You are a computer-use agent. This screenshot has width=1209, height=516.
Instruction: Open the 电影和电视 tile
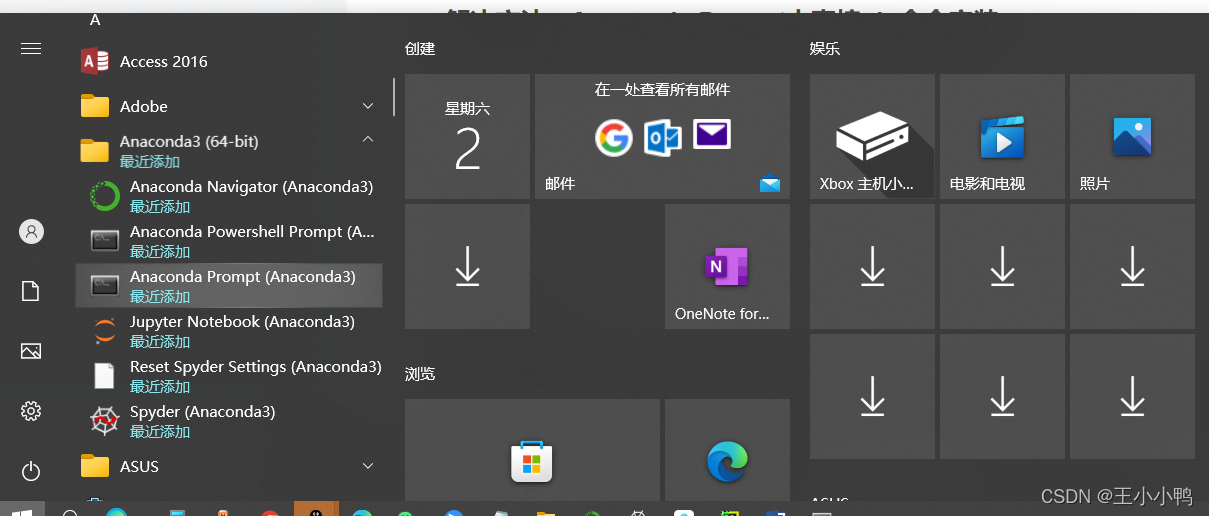pos(1002,136)
